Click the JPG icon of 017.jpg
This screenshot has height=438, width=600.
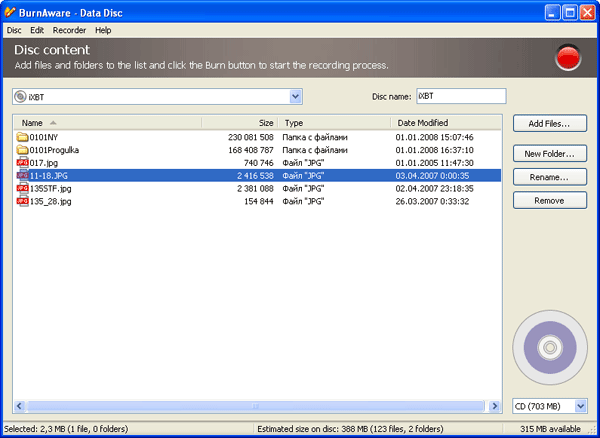pyautogui.click(x=23, y=163)
